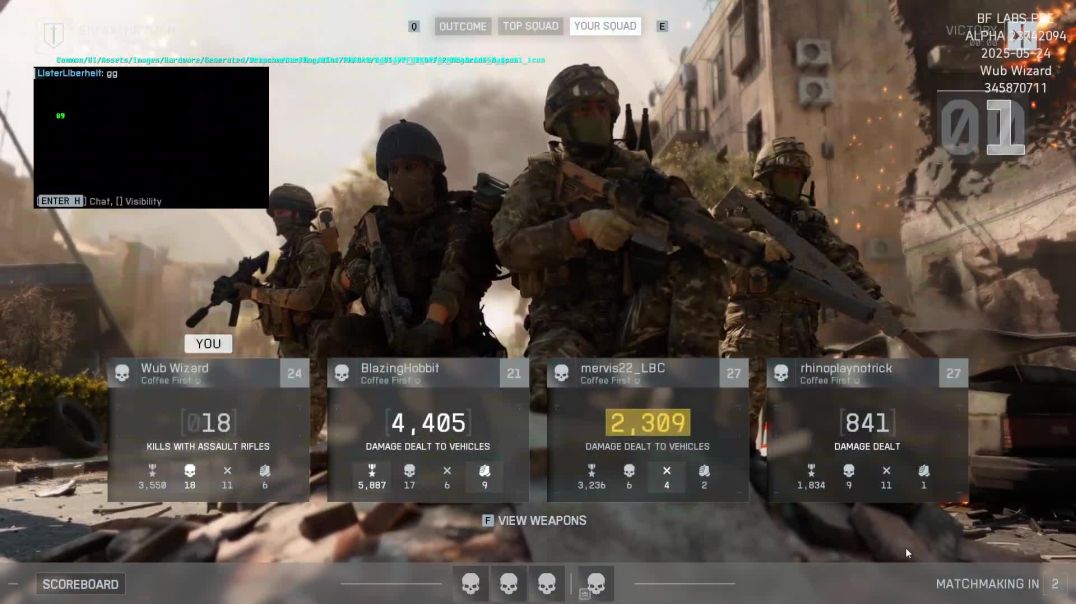1076x604 pixels.
Task: Select the BlazingHobbit player name
Action: [400, 368]
